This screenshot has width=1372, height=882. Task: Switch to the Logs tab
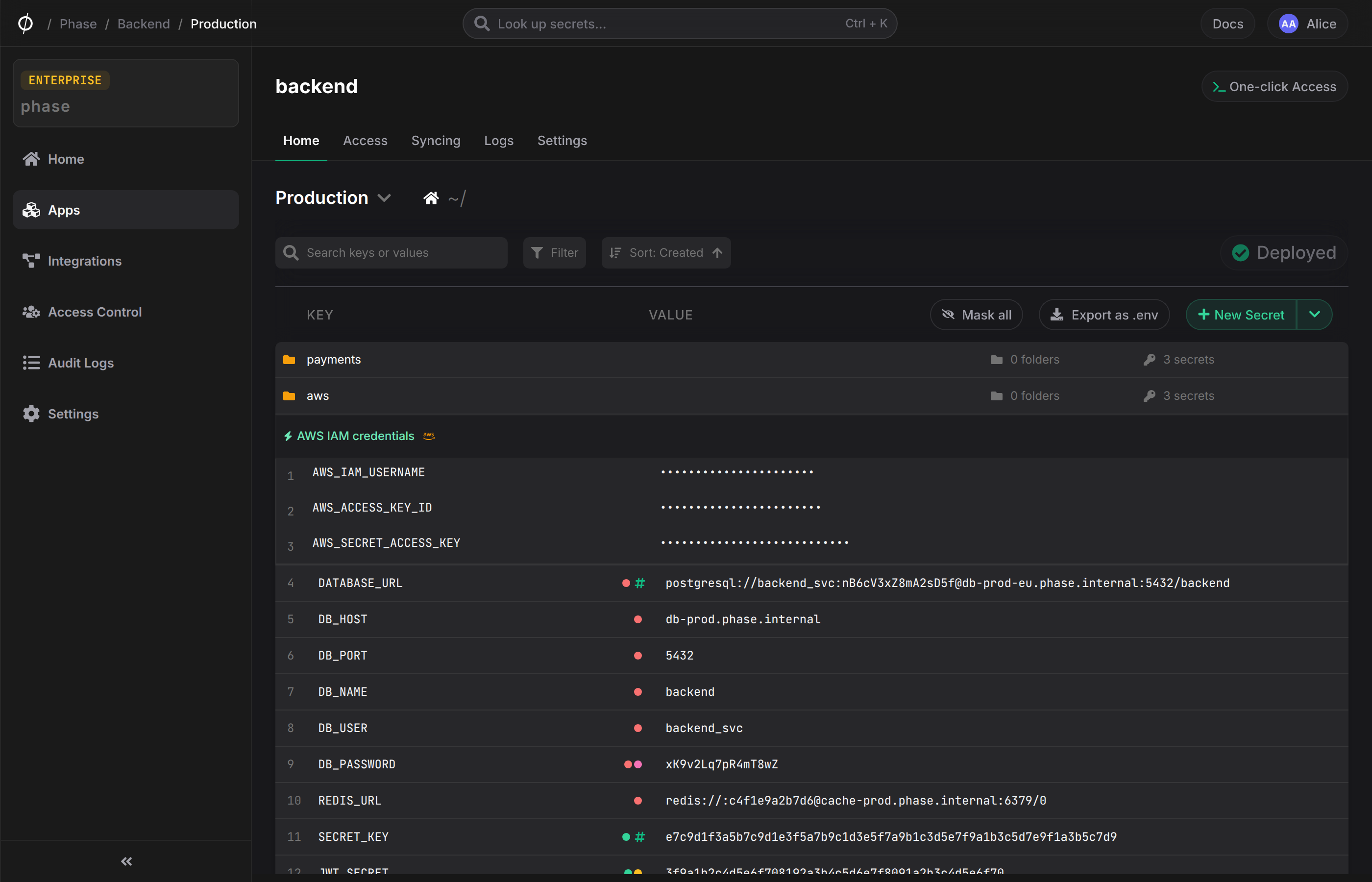[499, 140]
